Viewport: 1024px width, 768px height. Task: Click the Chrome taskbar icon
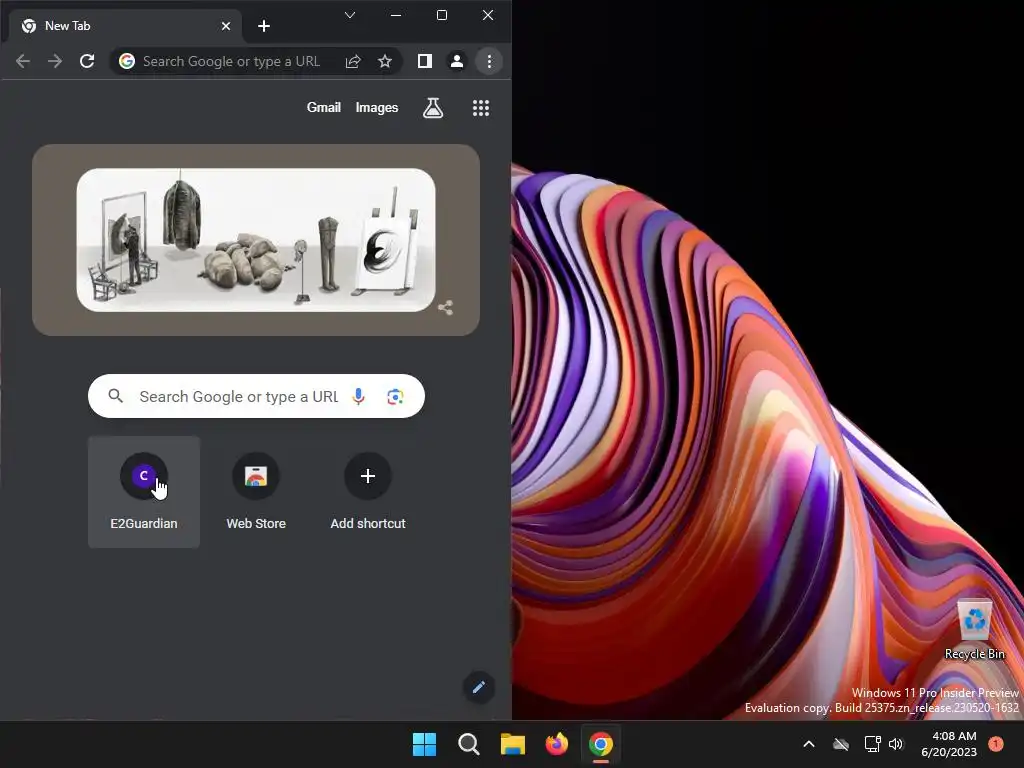pyautogui.click(x=601, y=744)
